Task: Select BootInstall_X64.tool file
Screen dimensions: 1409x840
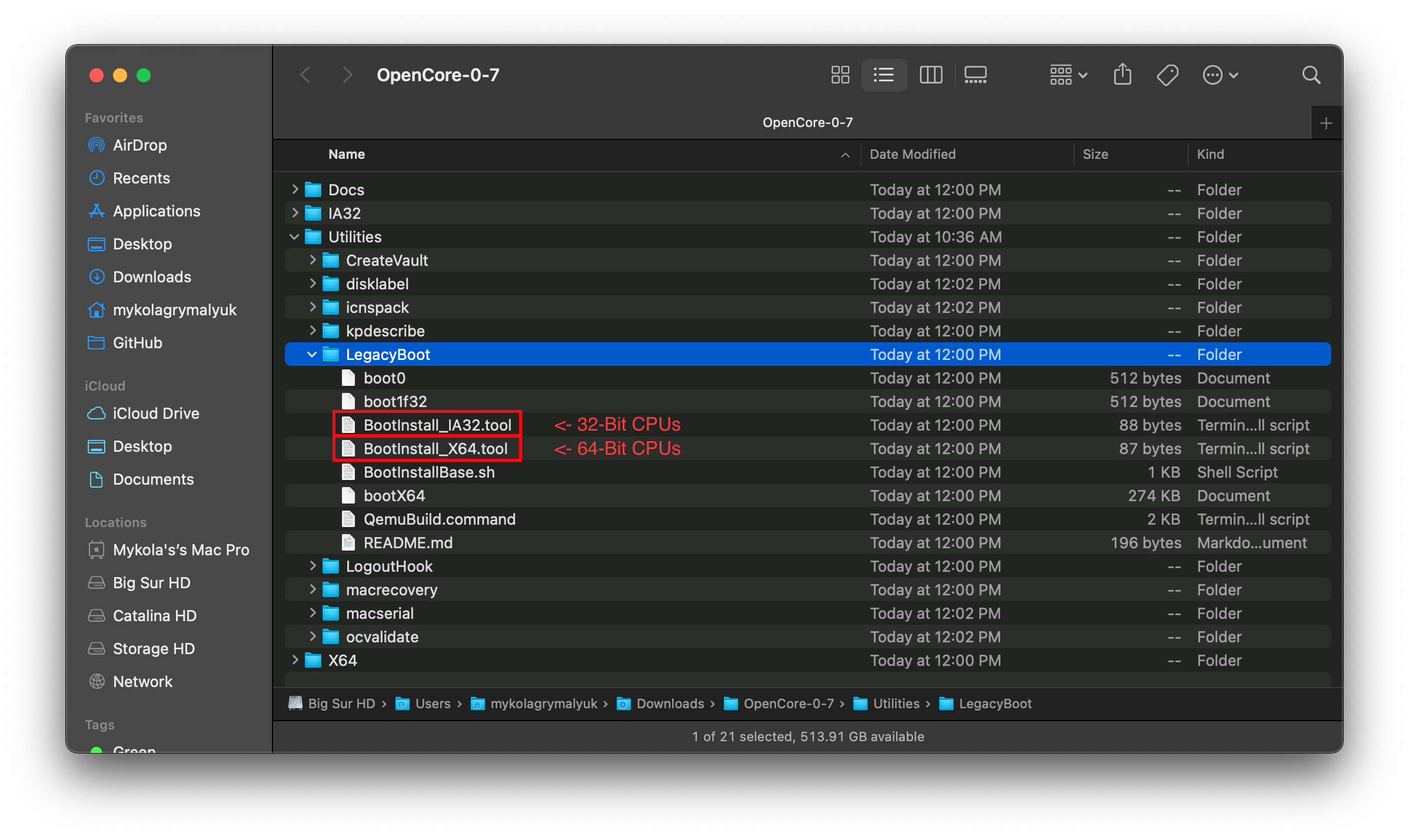Action: pos(437,447)
